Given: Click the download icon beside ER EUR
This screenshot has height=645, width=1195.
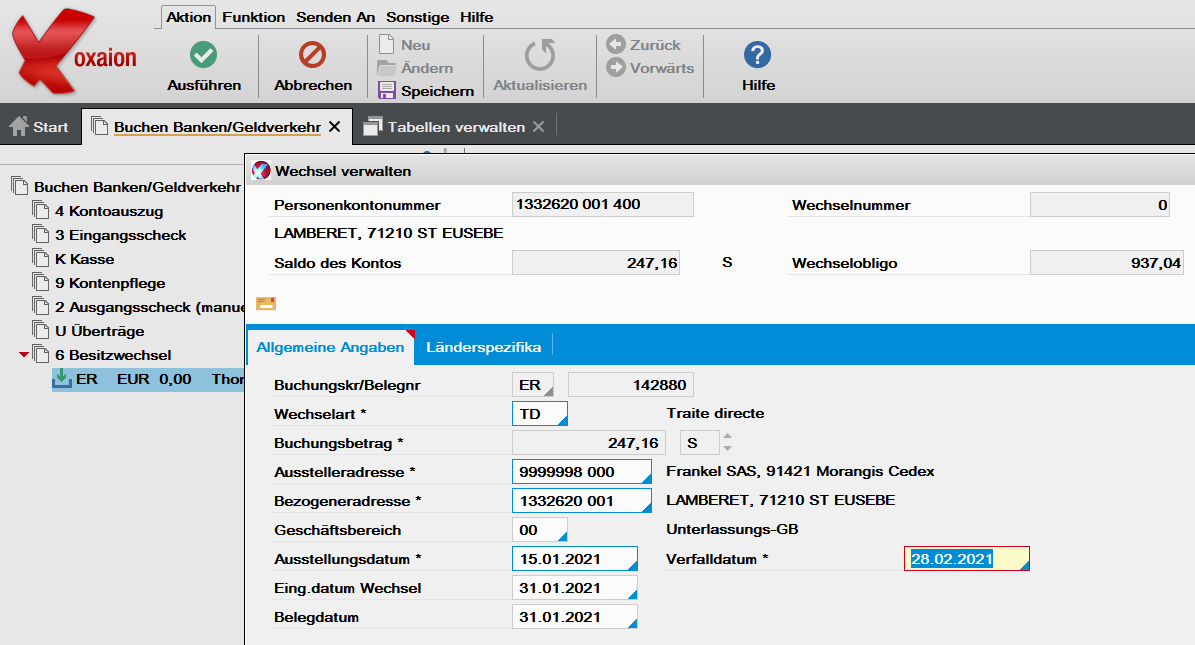Looking at the screenshot, I should tap(62, 377).
